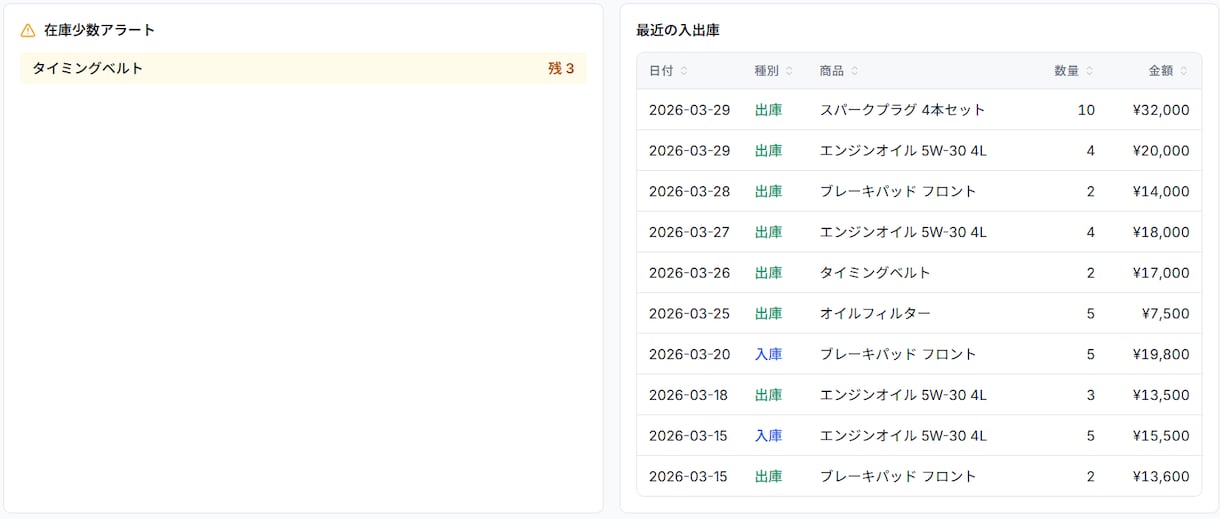Click エンジンオイル 5W-30 4L in the 2026-03-18 row

tap(903, 395)
